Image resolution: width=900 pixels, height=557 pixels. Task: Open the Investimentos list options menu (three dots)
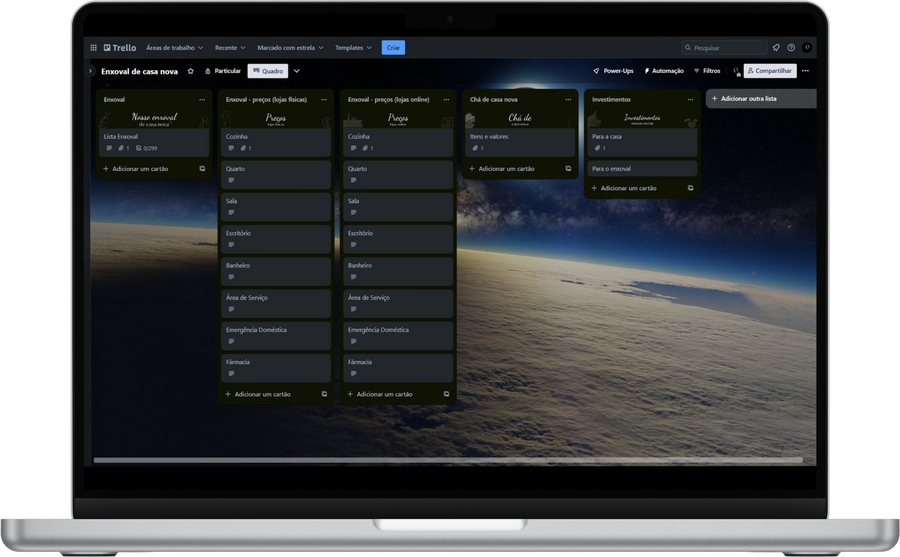[691, 100]
